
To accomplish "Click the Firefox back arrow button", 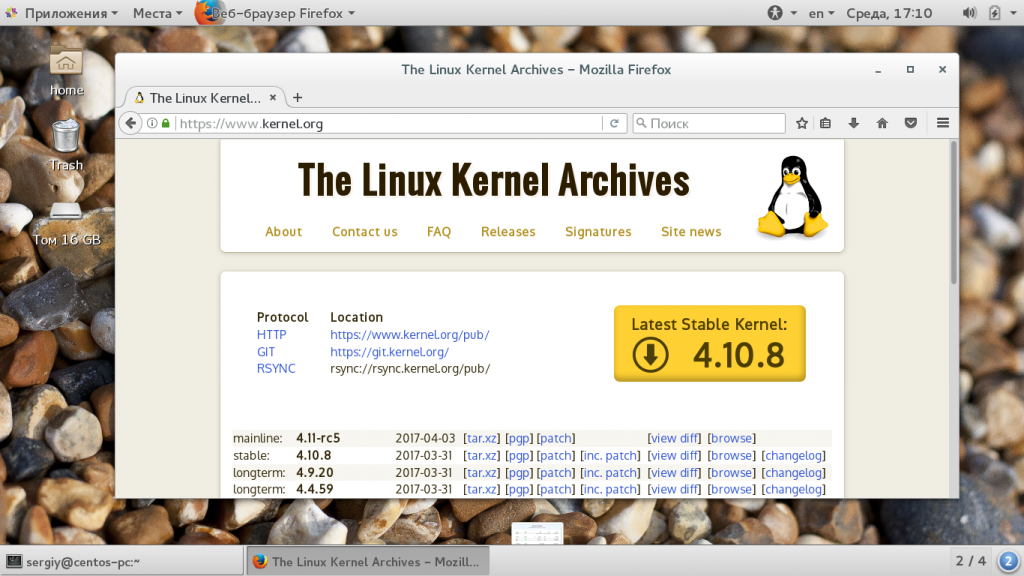I will point(131,123).
